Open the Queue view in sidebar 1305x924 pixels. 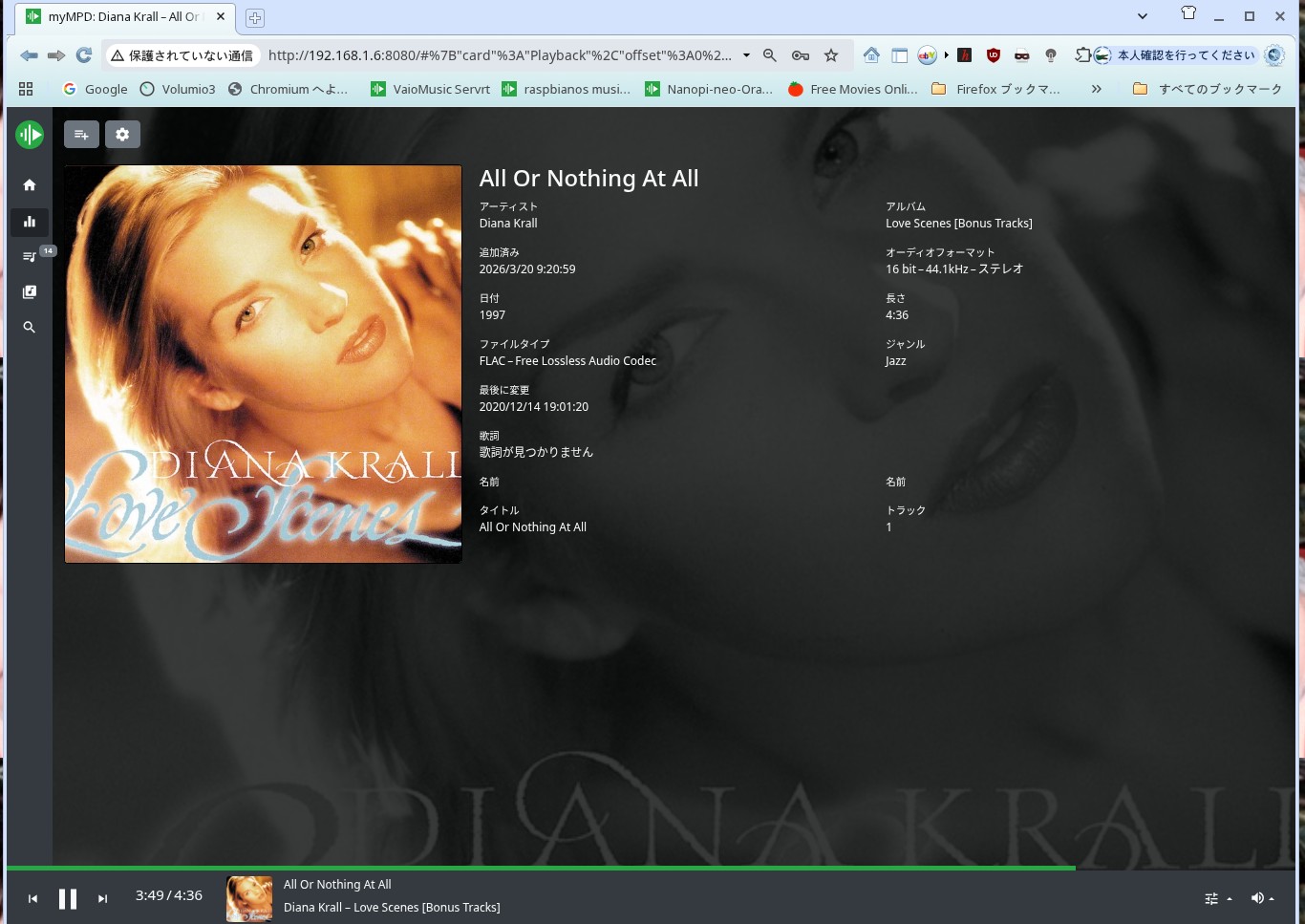[x=30, y=256]
